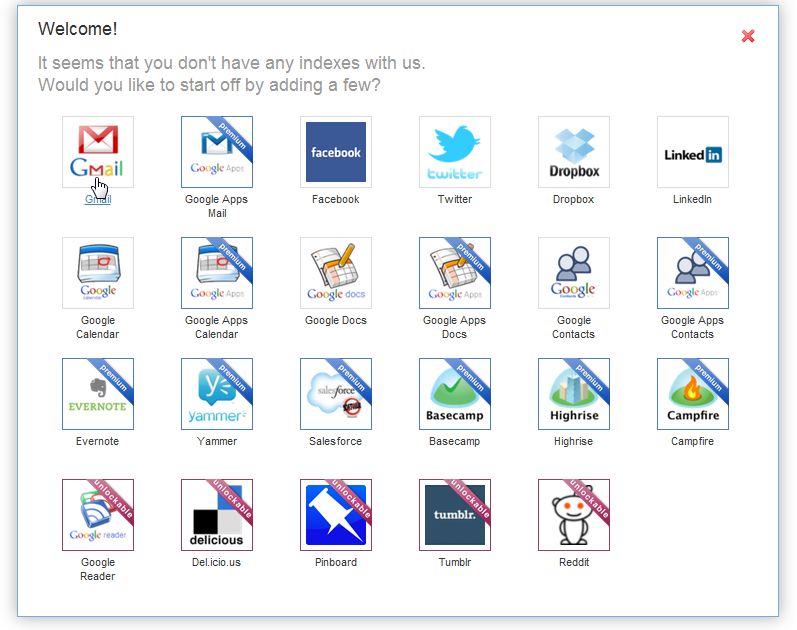Add the Facebook index icon
The width and height of the screenshot is (797, 630).
pos(336,152)
